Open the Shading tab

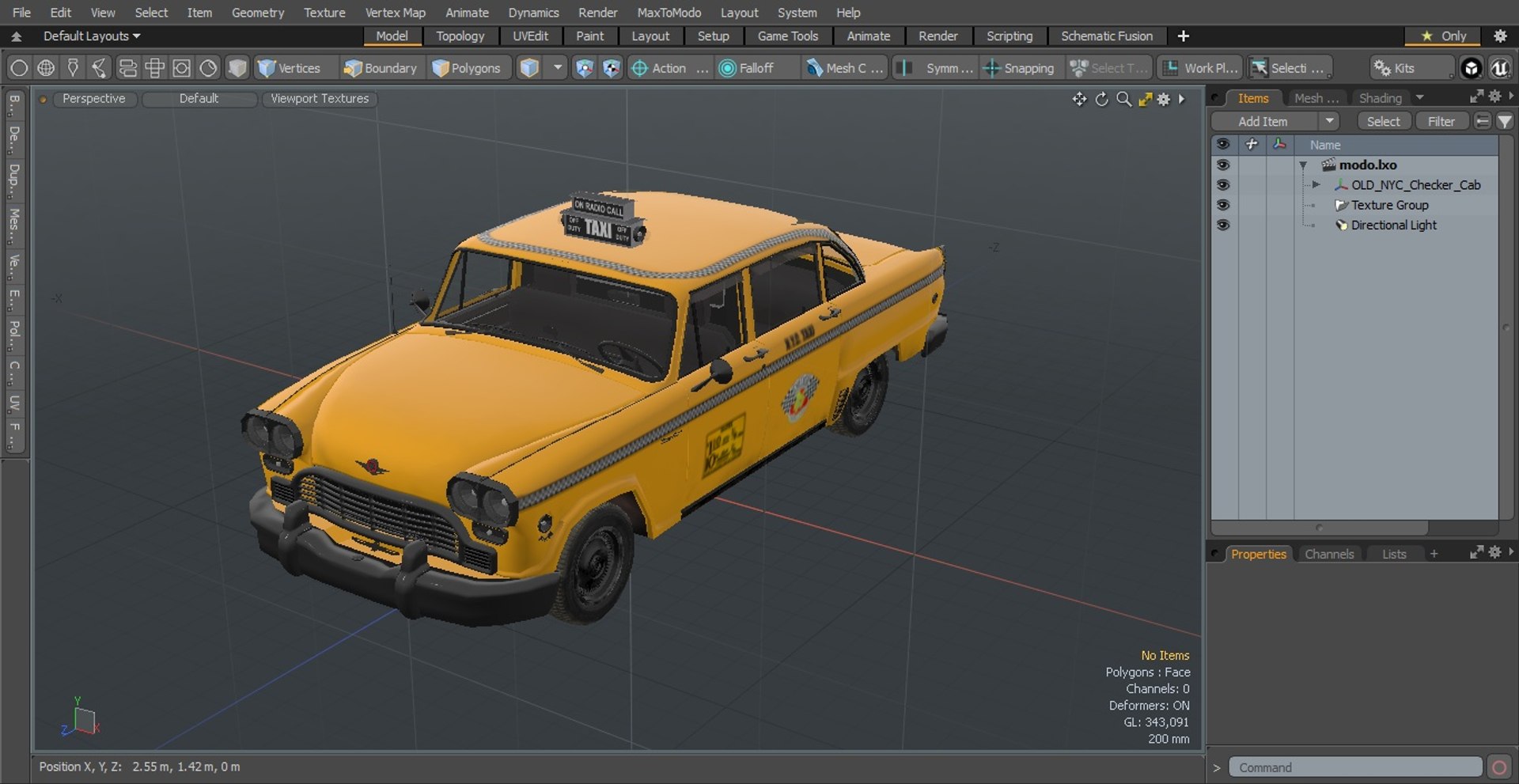(1380, 98)
